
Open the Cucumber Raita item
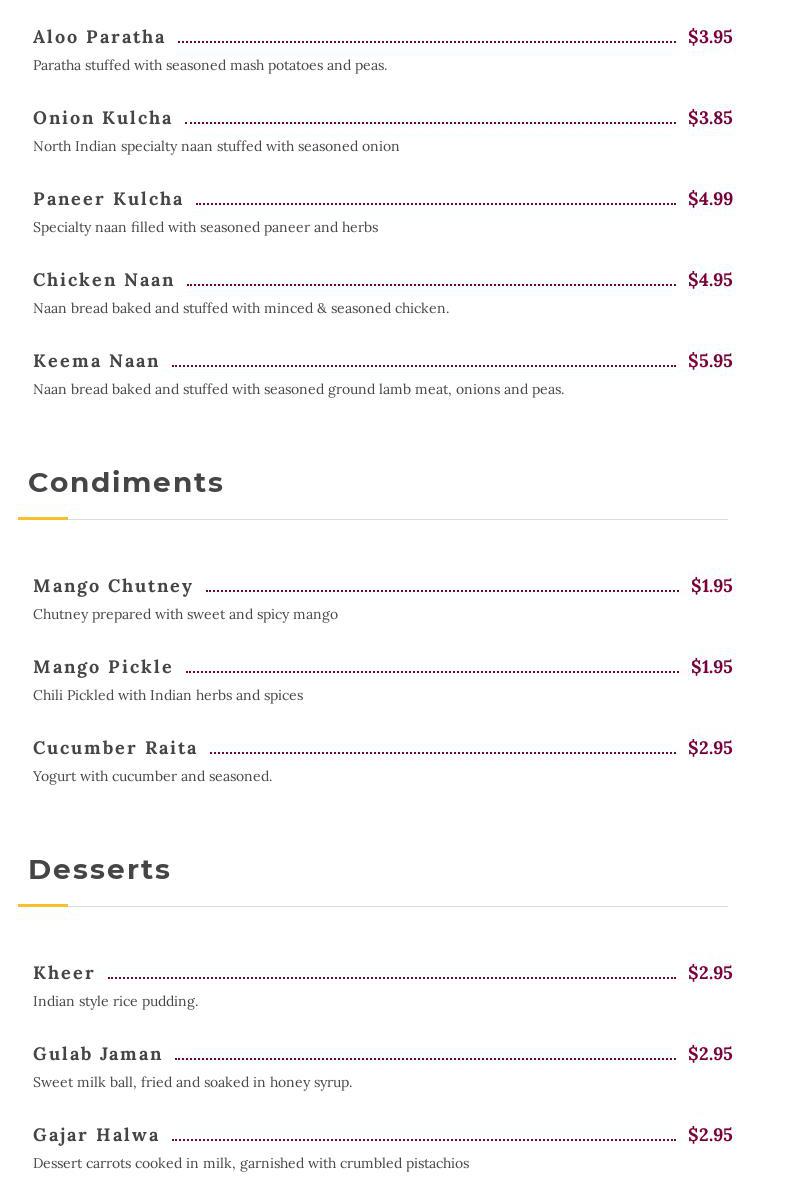point(115,748)
